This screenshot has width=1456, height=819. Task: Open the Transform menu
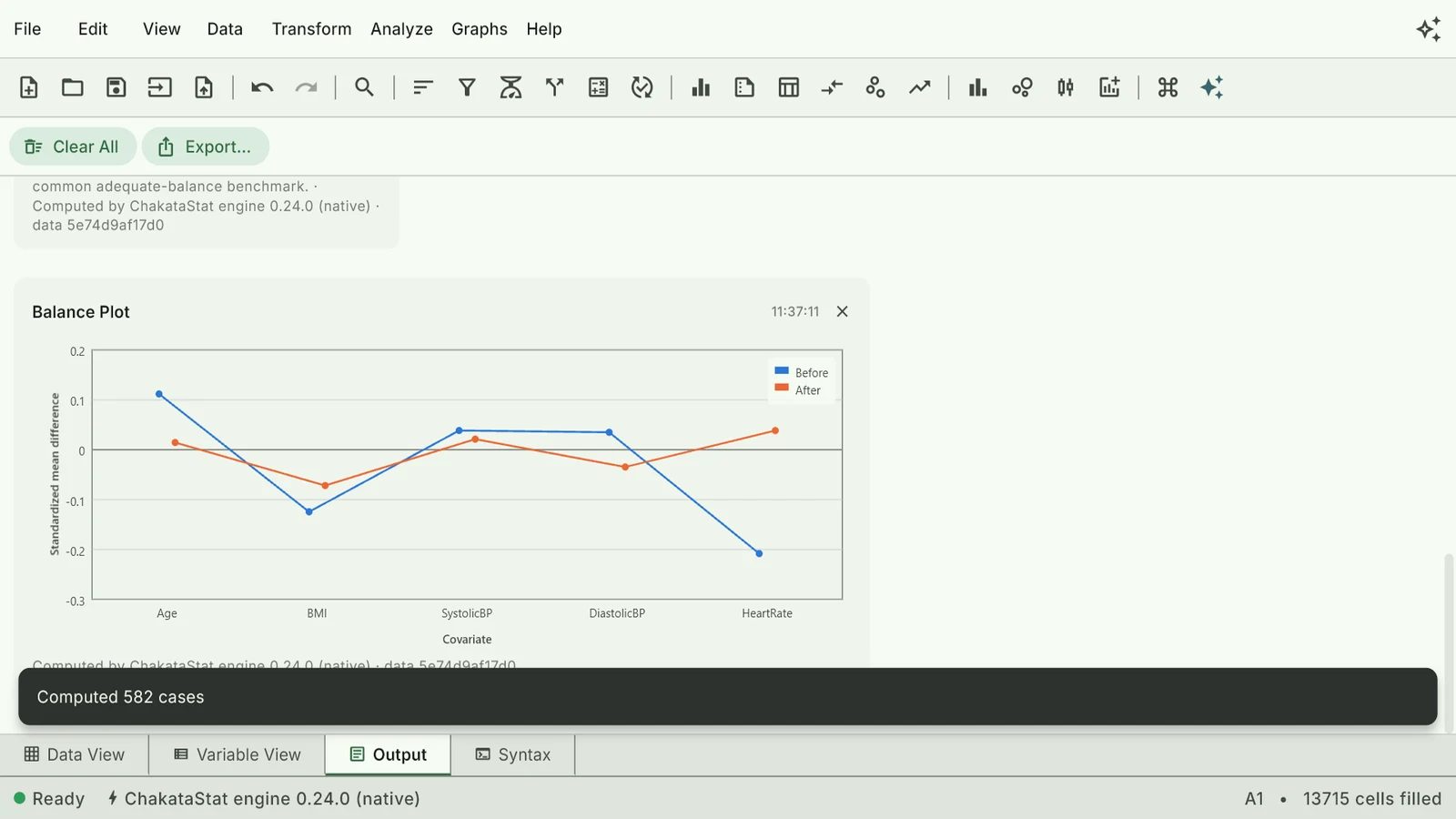click(311, 29)
